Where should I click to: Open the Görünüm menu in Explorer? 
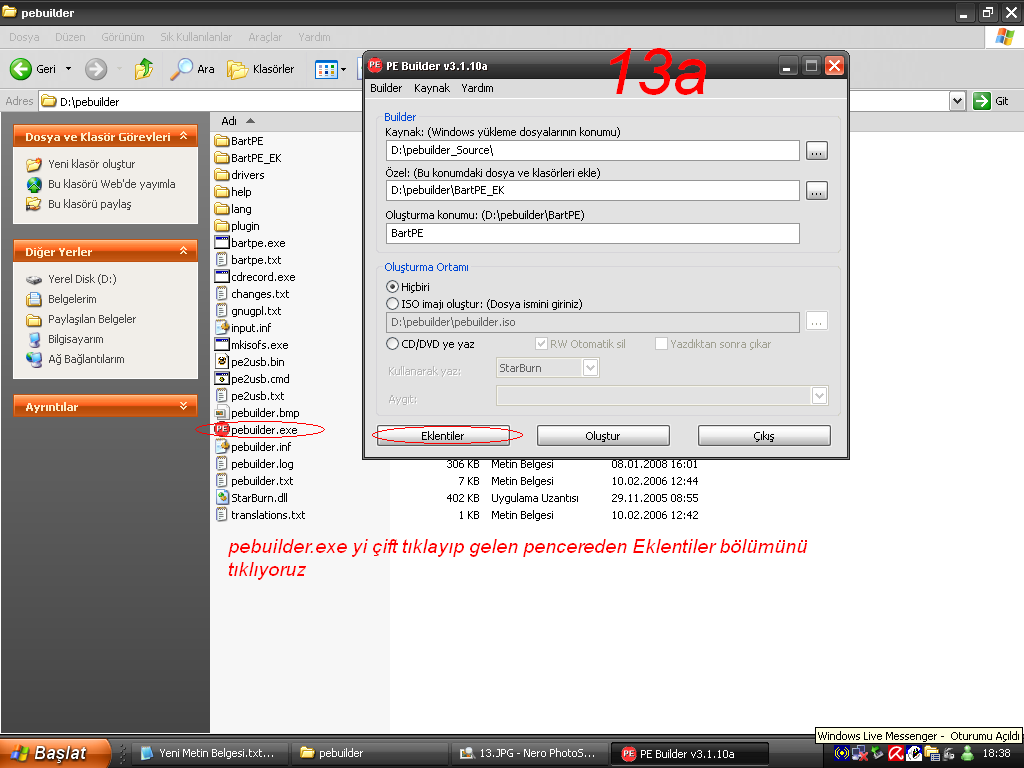[123, 37]
